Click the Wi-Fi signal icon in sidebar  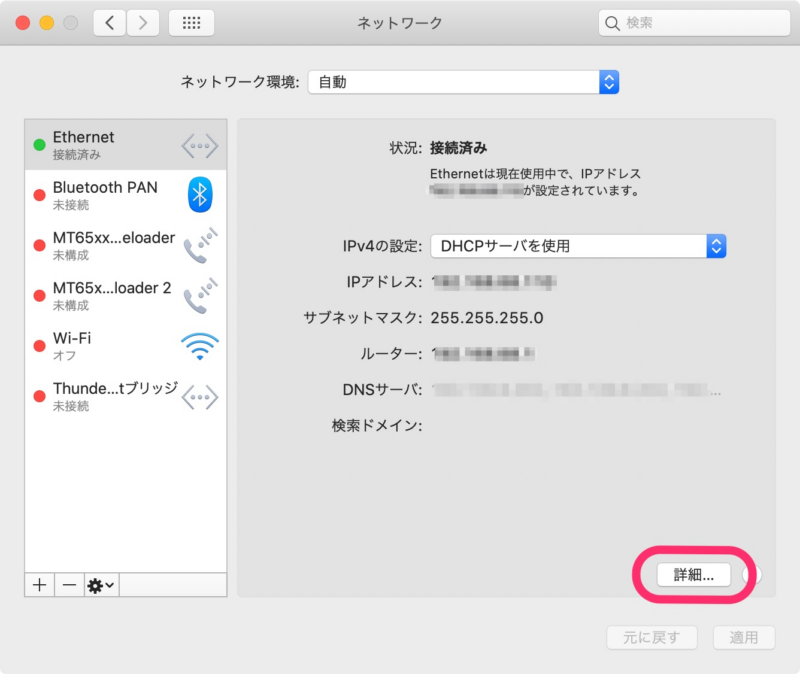200,346
